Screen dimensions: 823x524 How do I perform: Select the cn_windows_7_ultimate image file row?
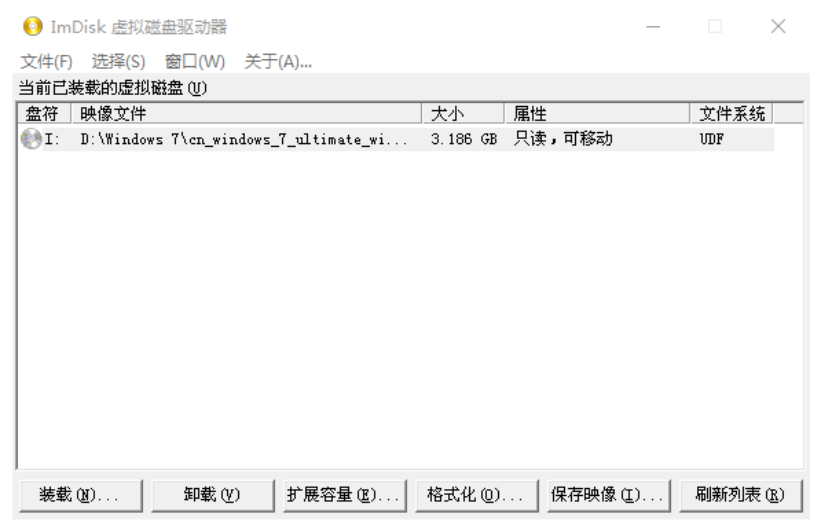pyautogui.click(x=396, y=139)
